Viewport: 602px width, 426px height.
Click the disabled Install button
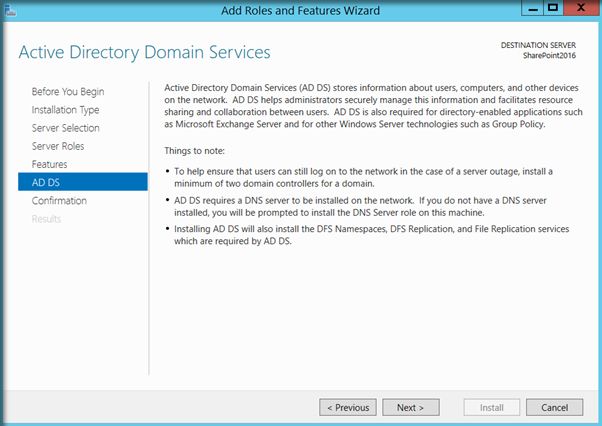492,407
